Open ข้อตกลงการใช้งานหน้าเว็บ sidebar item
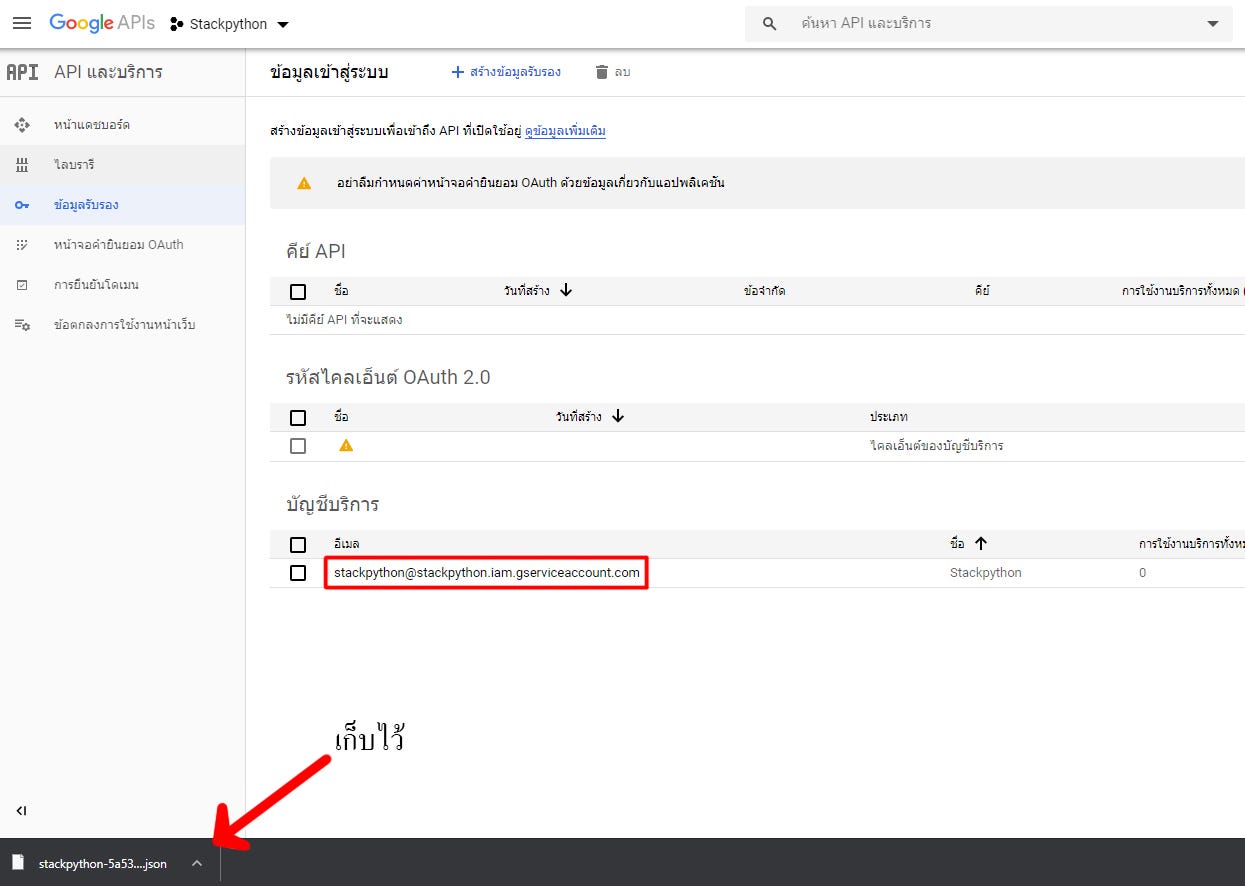 click(x=122, y=325)
